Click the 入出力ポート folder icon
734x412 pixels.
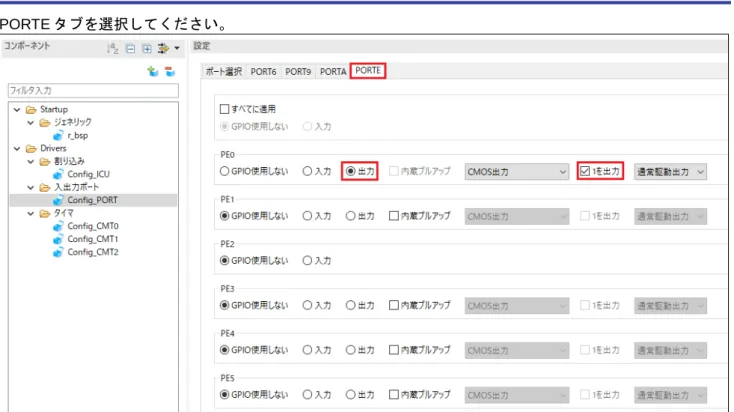(x=45, y=188)
